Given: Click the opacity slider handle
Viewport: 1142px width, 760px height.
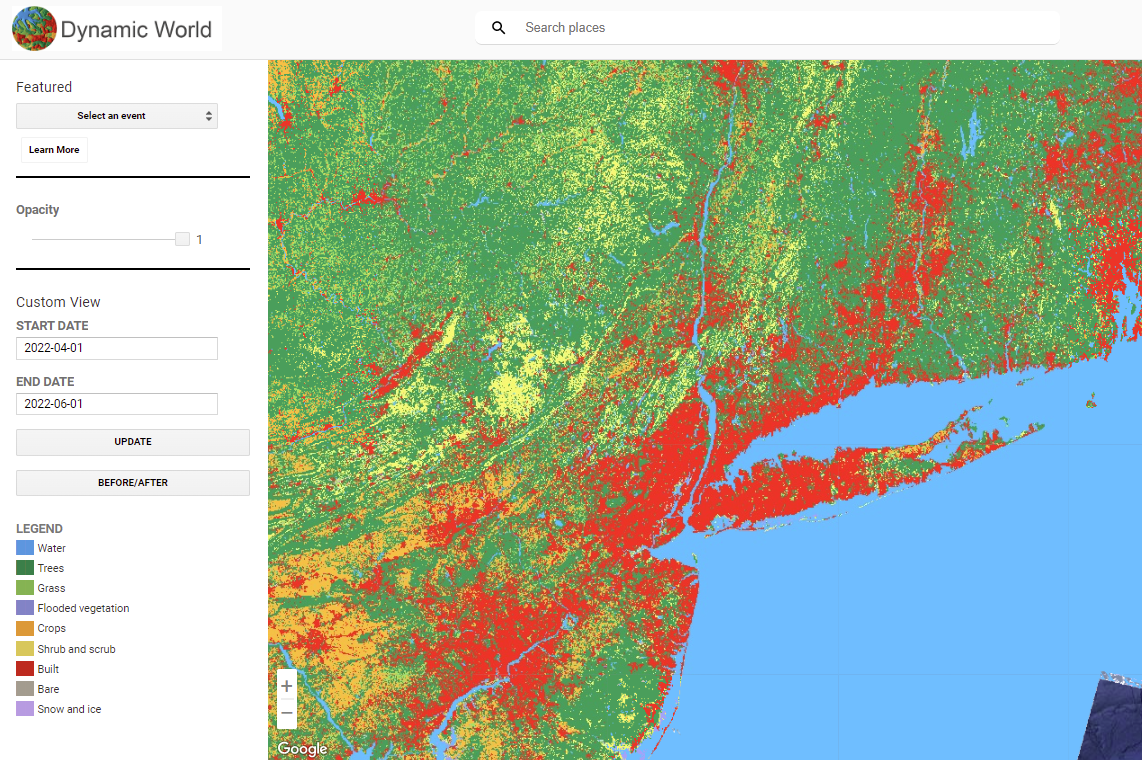Looking at the screenshot, I should pos(182,239).
